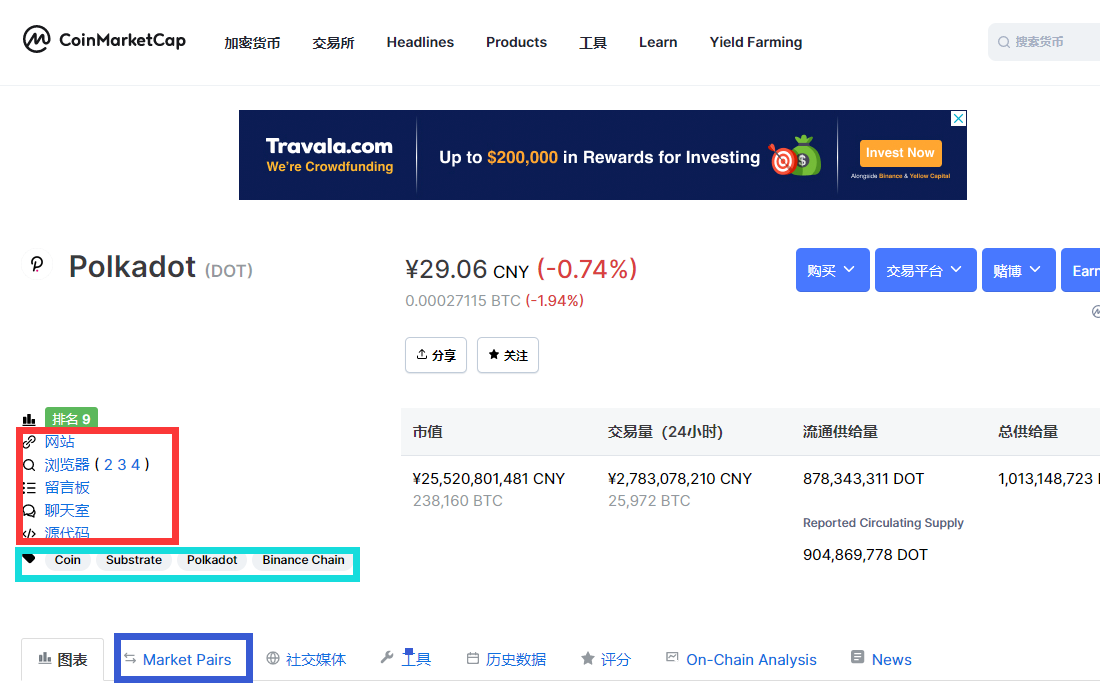Open explorer link number 4
This screenshot has height=698, width=1100.
point(136,464)
